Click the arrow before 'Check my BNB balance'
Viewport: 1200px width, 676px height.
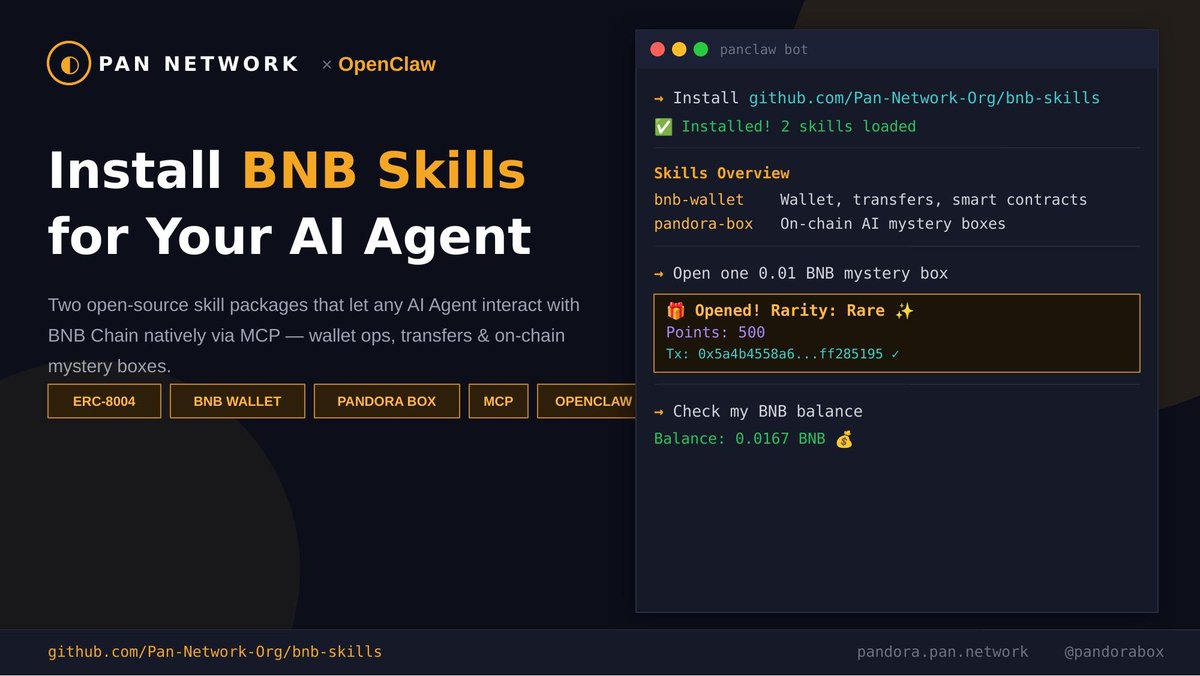click(x=659, y=411)
